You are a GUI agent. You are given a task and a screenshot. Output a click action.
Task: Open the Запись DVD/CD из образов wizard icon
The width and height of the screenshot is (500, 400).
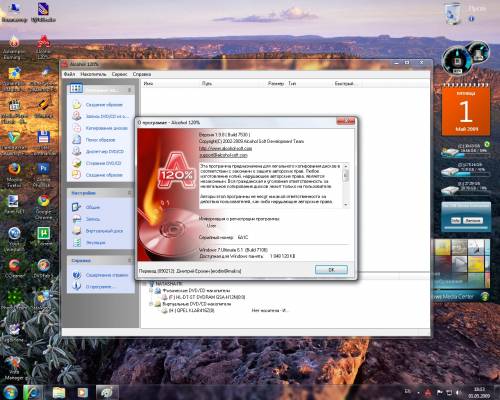(77, 116)
